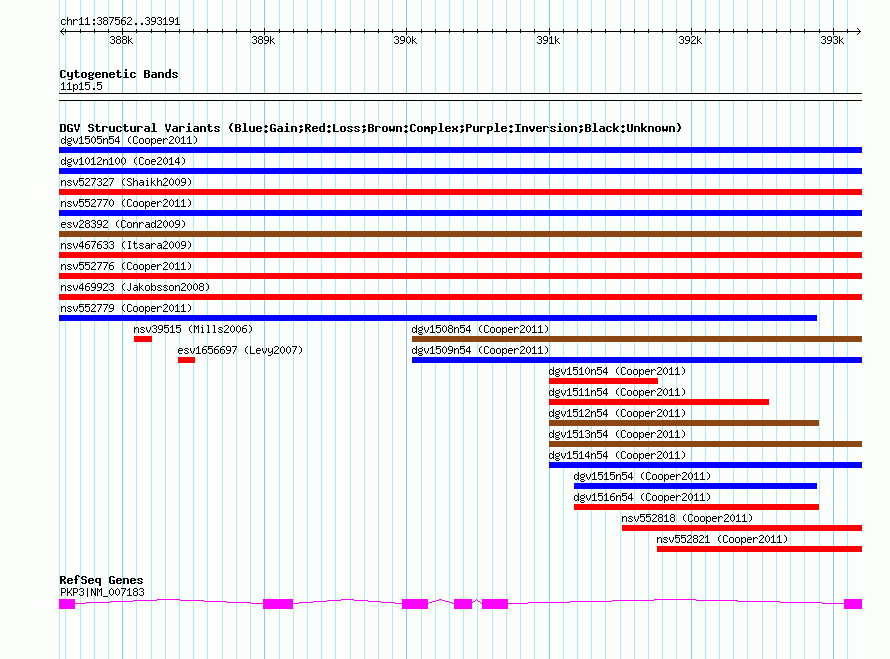Select the Cytogenetic Bands track title

(x=119, y=74)
